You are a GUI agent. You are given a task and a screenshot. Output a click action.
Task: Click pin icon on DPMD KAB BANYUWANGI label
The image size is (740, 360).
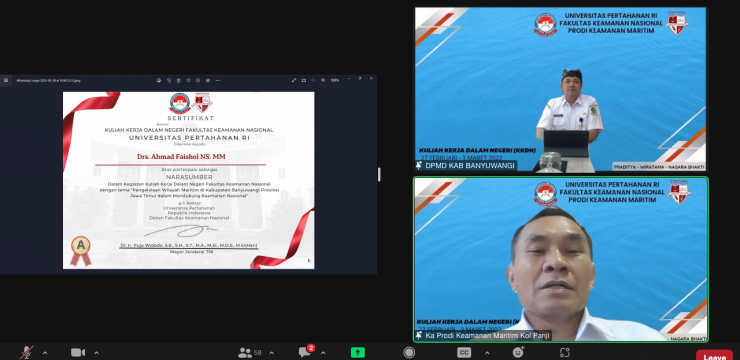coord(419,166)
